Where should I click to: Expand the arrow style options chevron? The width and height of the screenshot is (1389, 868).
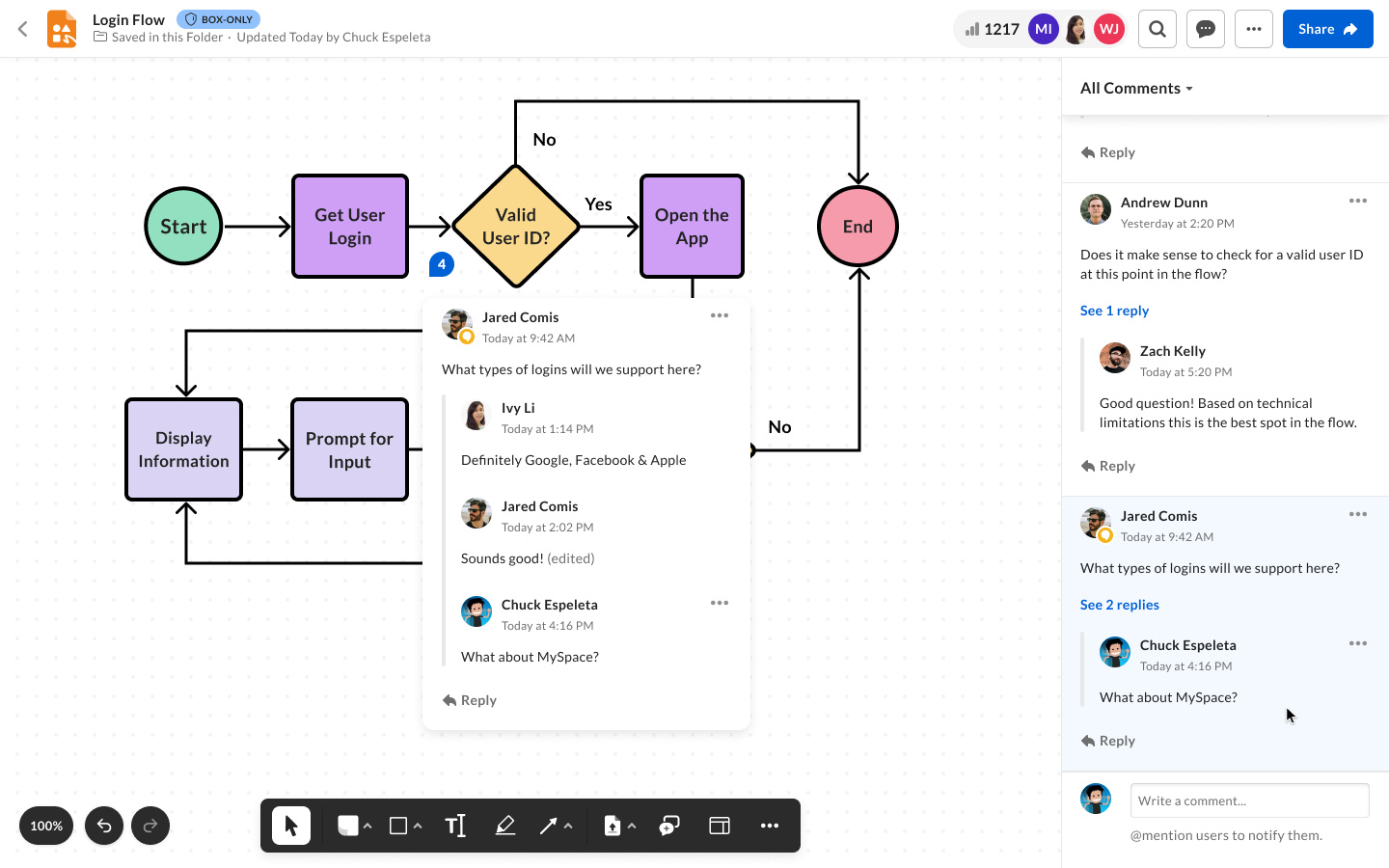click(567, 829)
